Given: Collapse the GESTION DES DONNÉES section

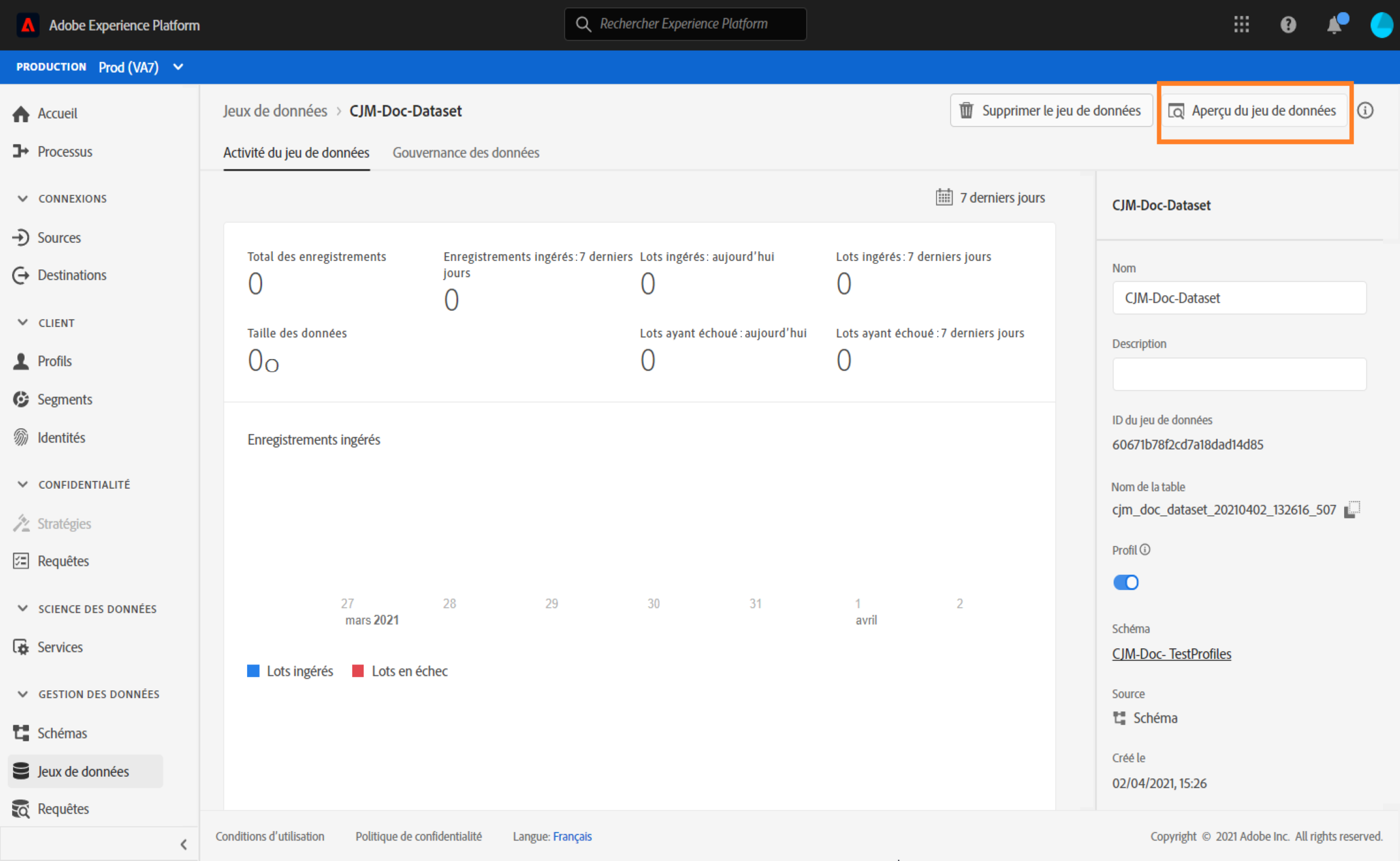Looking at the screenshot, I should 23,694.
